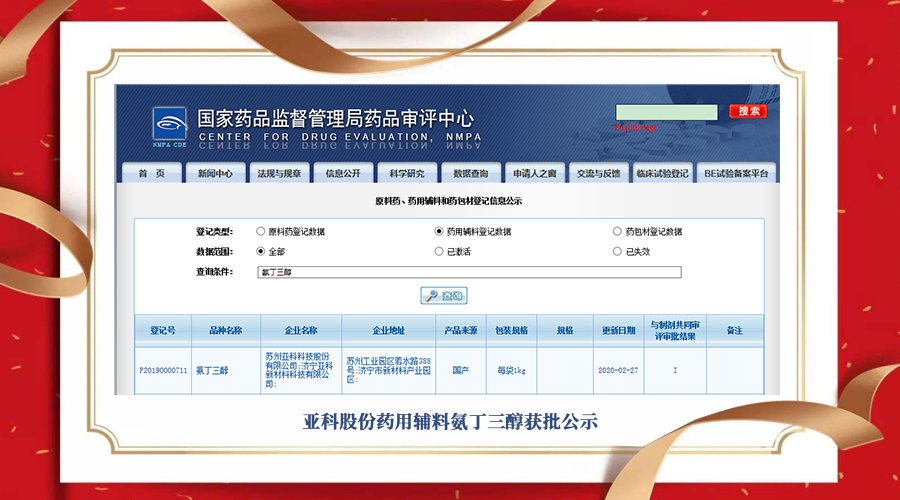Open the English Page link
This screenshot has width=900, height=500.
pyautogui.click(x=636, y=128)
